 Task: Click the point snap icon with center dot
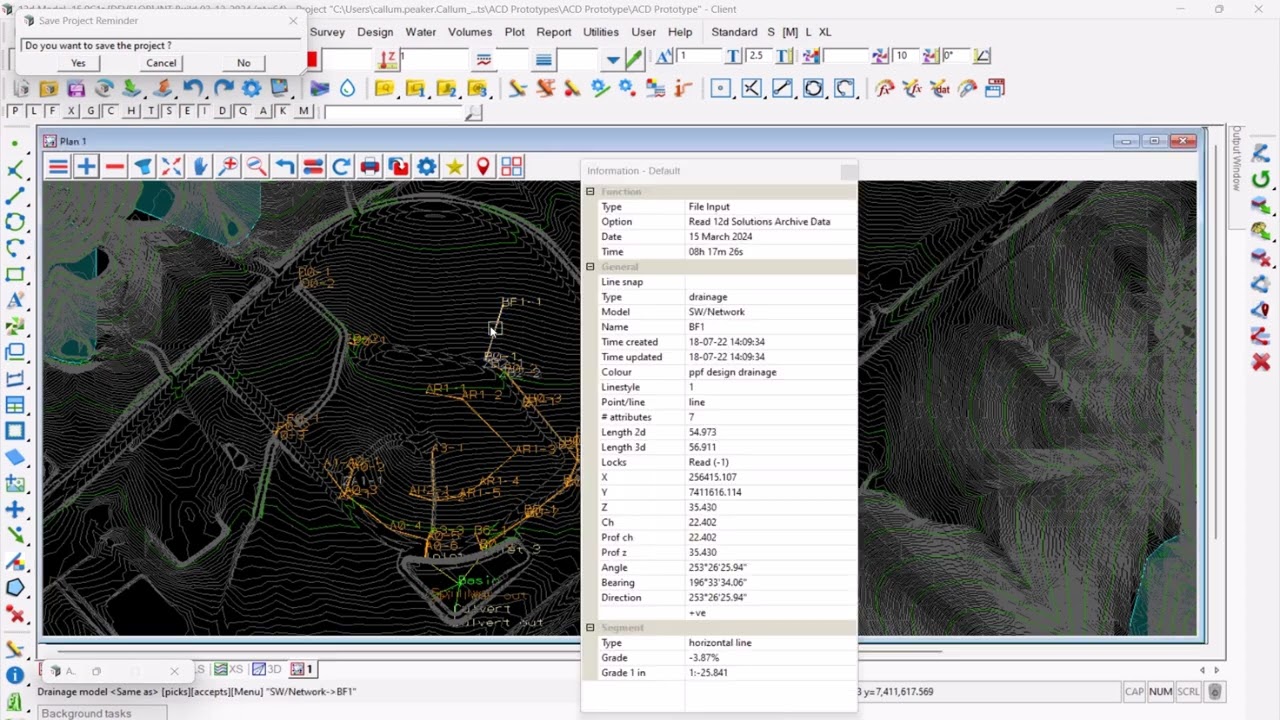click(720, 89)
